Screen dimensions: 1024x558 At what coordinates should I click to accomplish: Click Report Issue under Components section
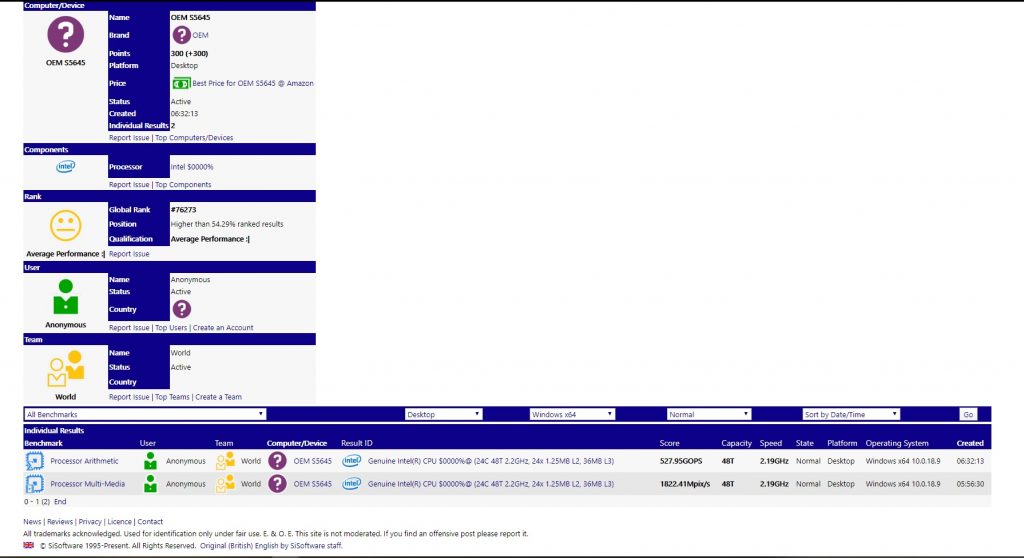[129, 185]
